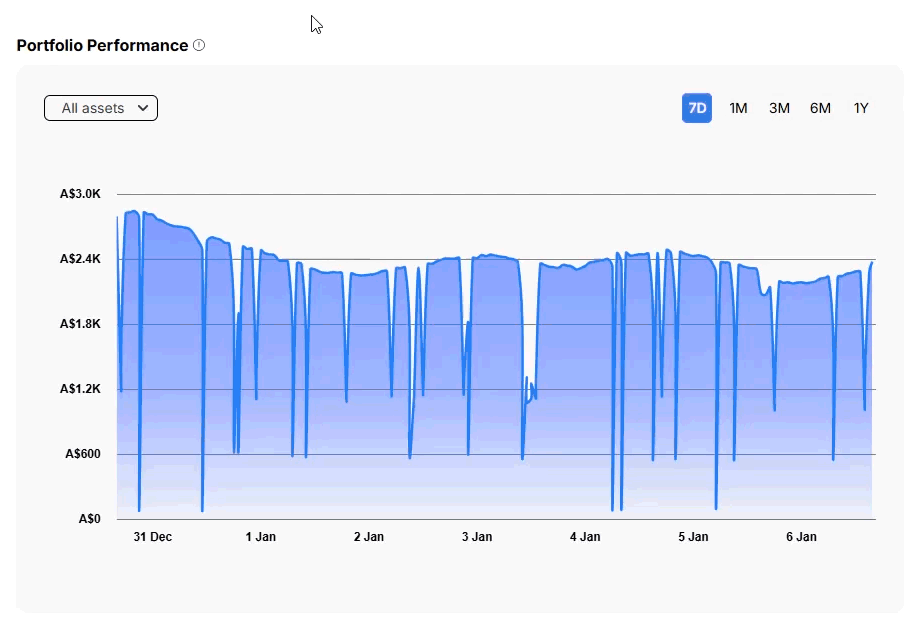This screenshot has width=920, height=630.
Task: Click the A$2.4K axis label
Action: [x=80, y=259]
